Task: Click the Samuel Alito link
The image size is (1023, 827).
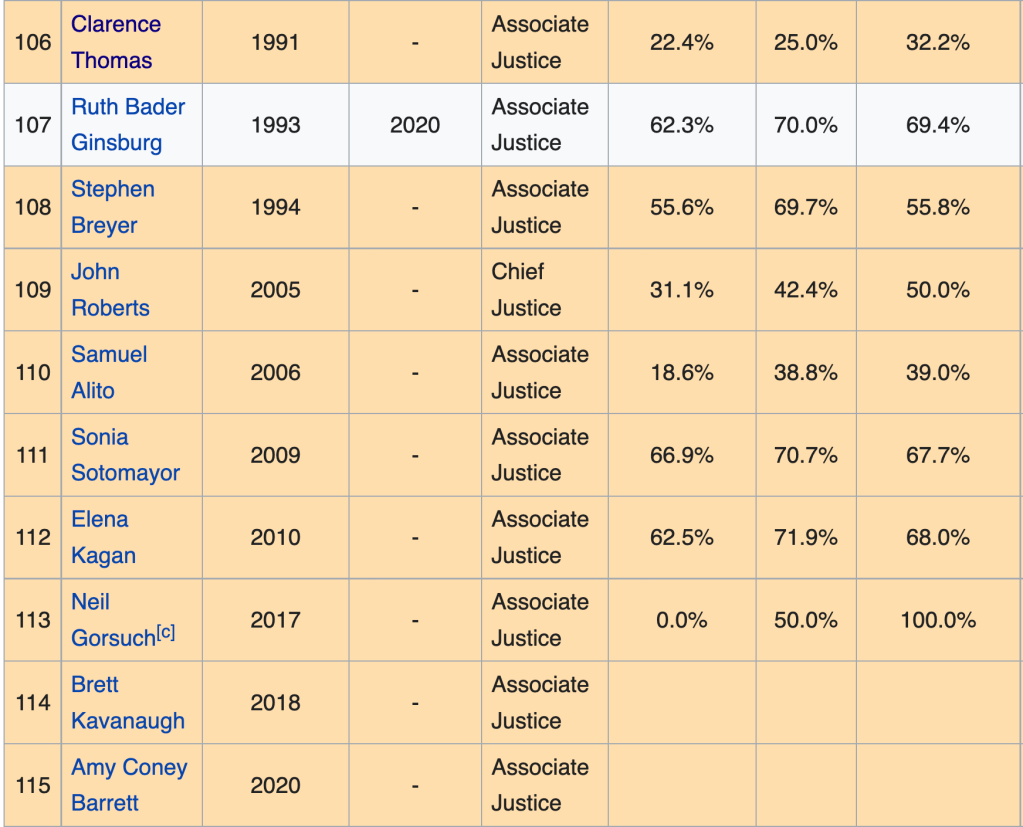Action: pos(108,372)
